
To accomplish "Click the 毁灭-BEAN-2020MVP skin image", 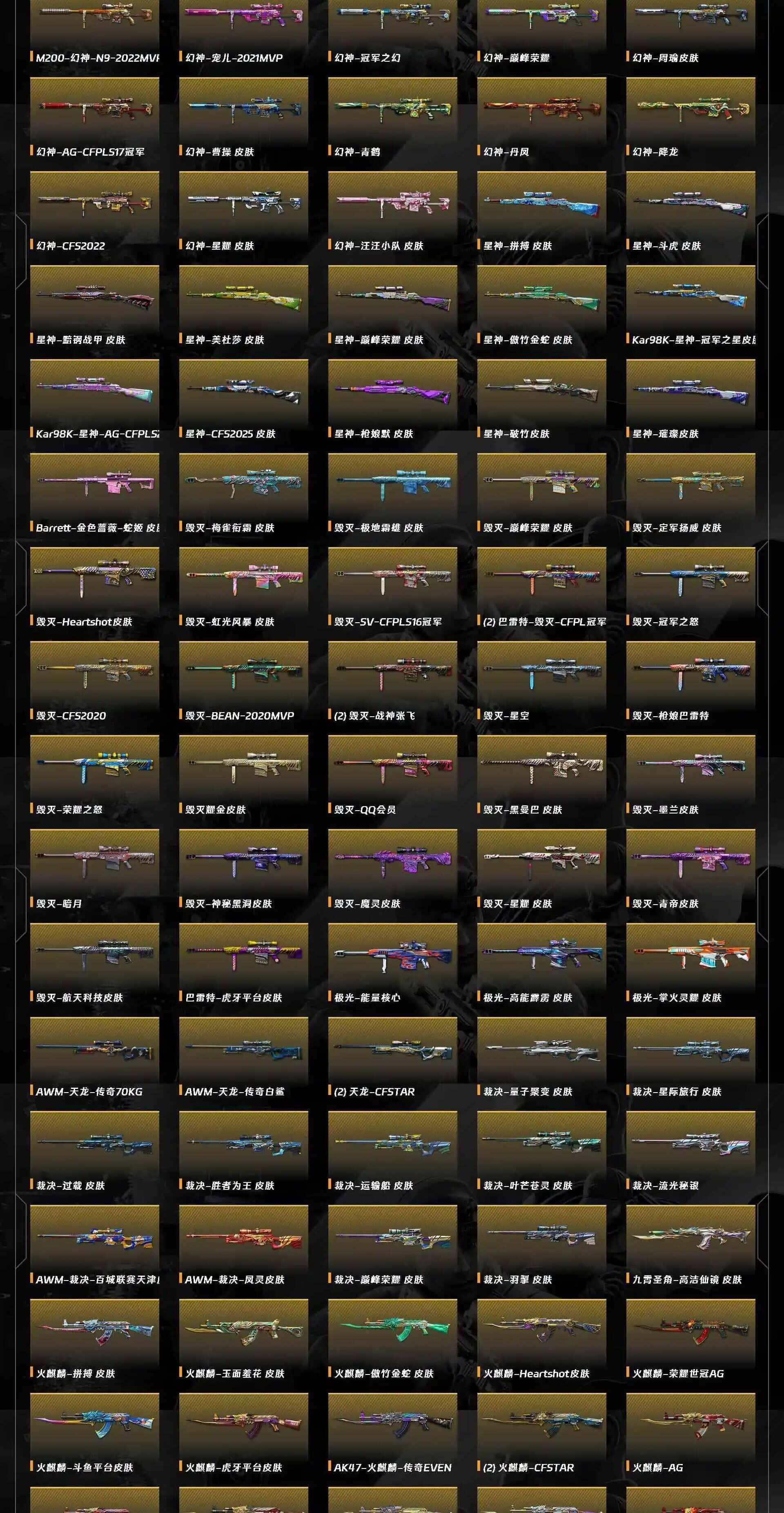I will [243, 674].
